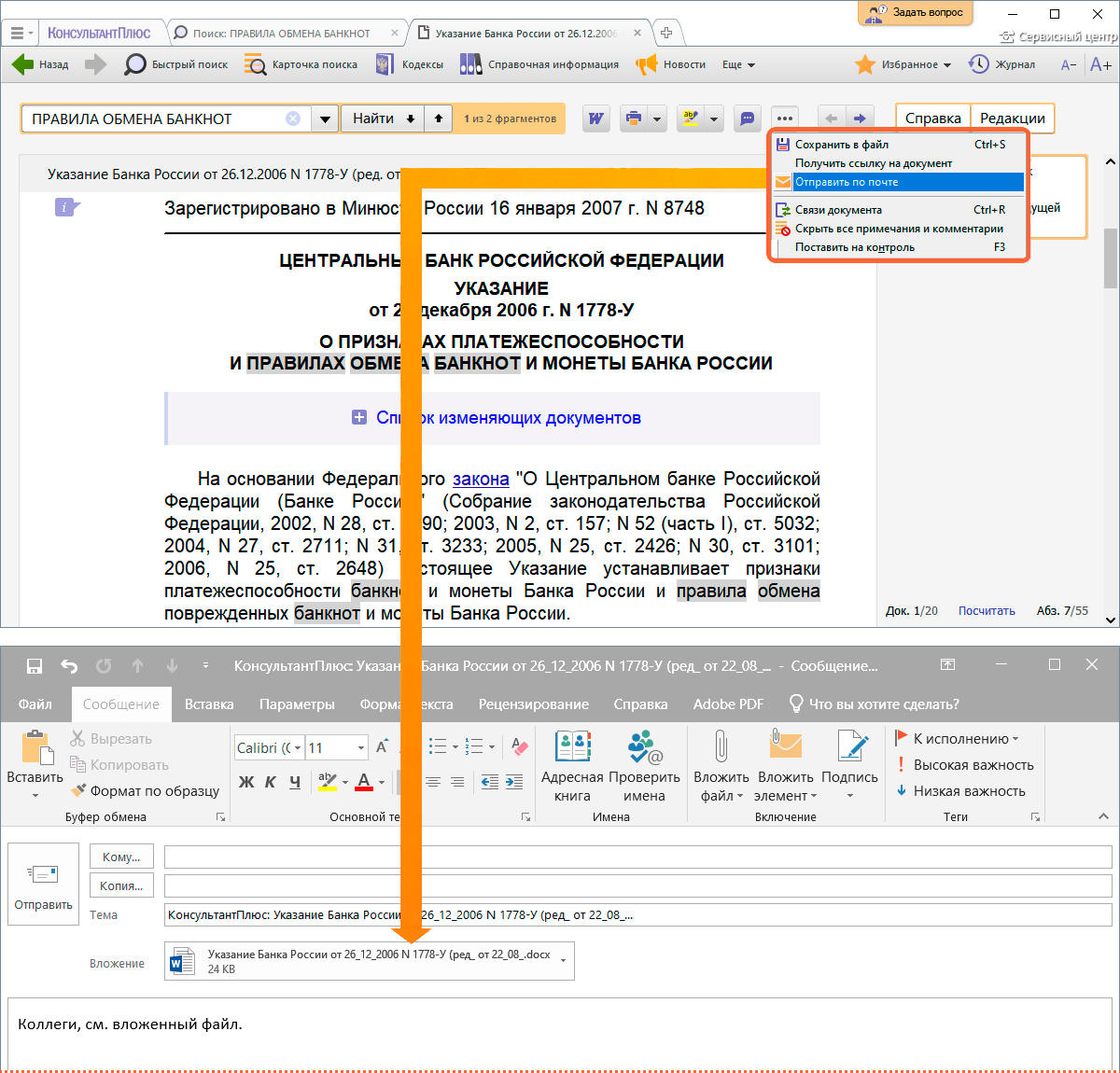
Task: Toggle Высокая важность flag
Action: coord(965,764)
